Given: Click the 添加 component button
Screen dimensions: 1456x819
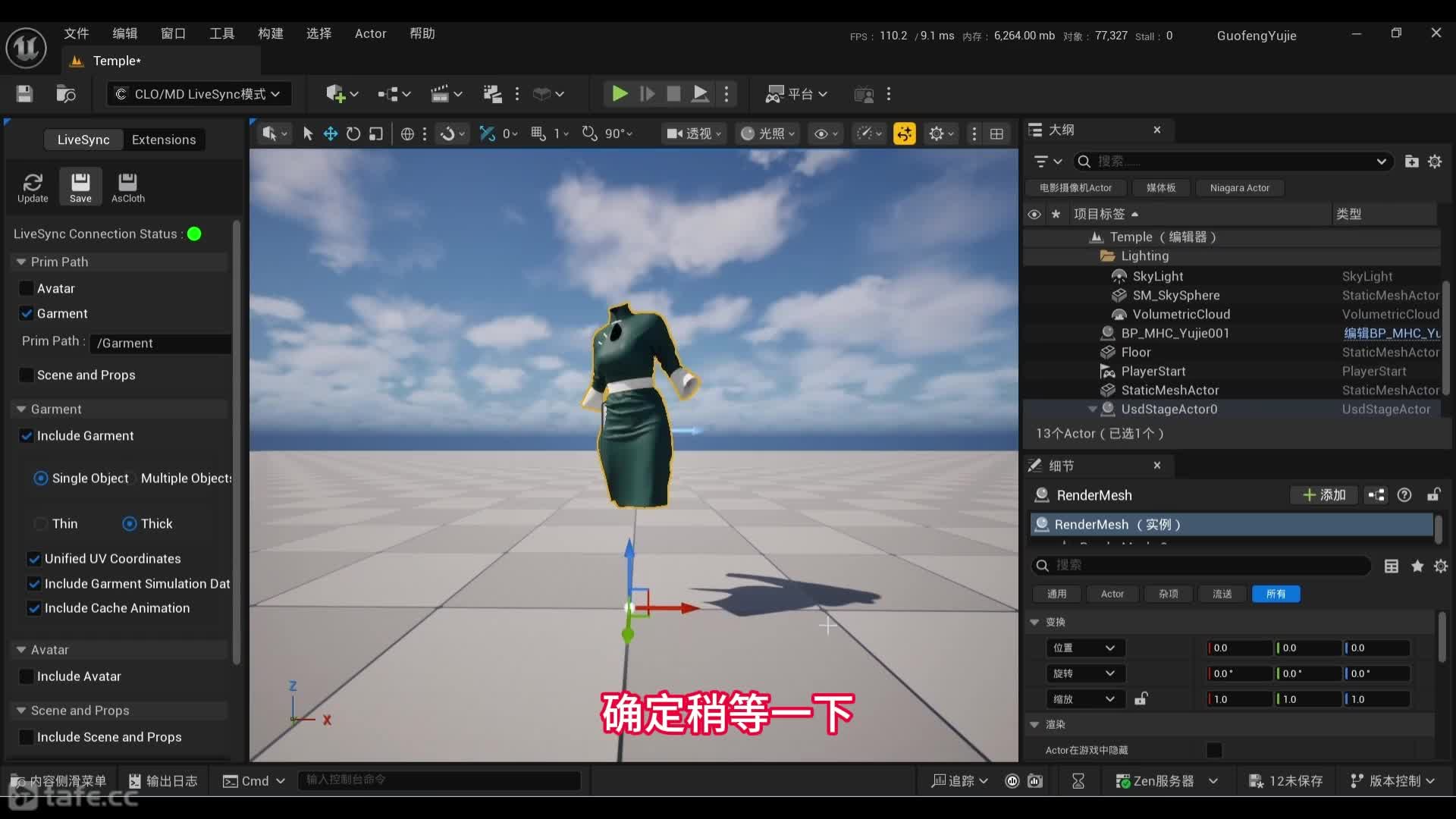Looking at the screenshot, I should tap(1323, 495).
